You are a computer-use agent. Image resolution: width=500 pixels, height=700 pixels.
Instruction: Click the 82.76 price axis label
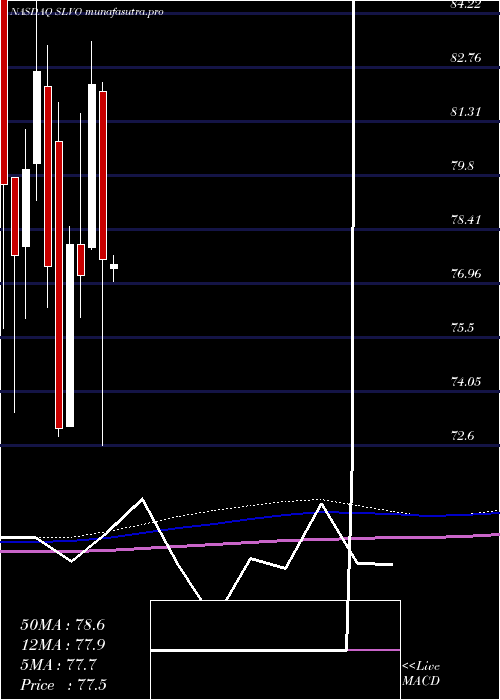[x=466, y=58]
